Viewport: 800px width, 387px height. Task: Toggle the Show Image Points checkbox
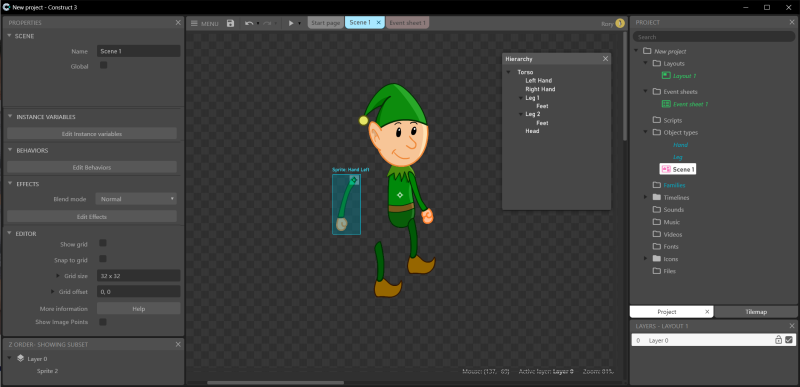[103, 322]
